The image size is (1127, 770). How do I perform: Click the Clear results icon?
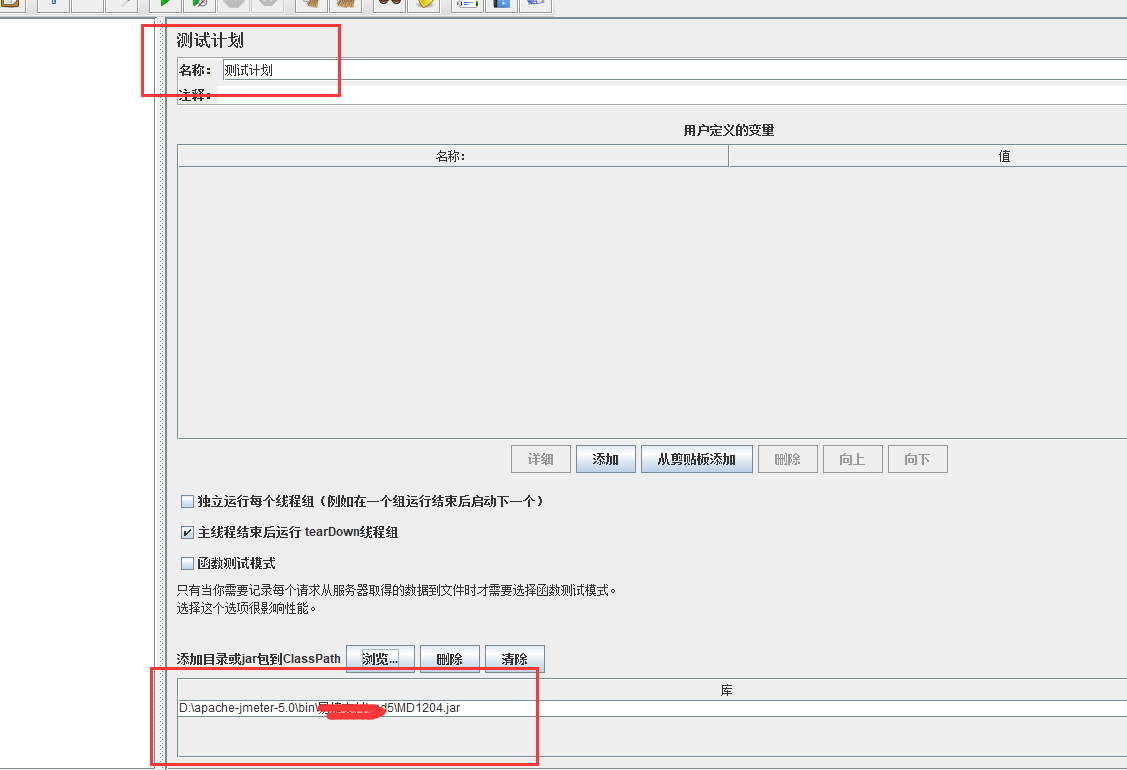coord(312,4)
